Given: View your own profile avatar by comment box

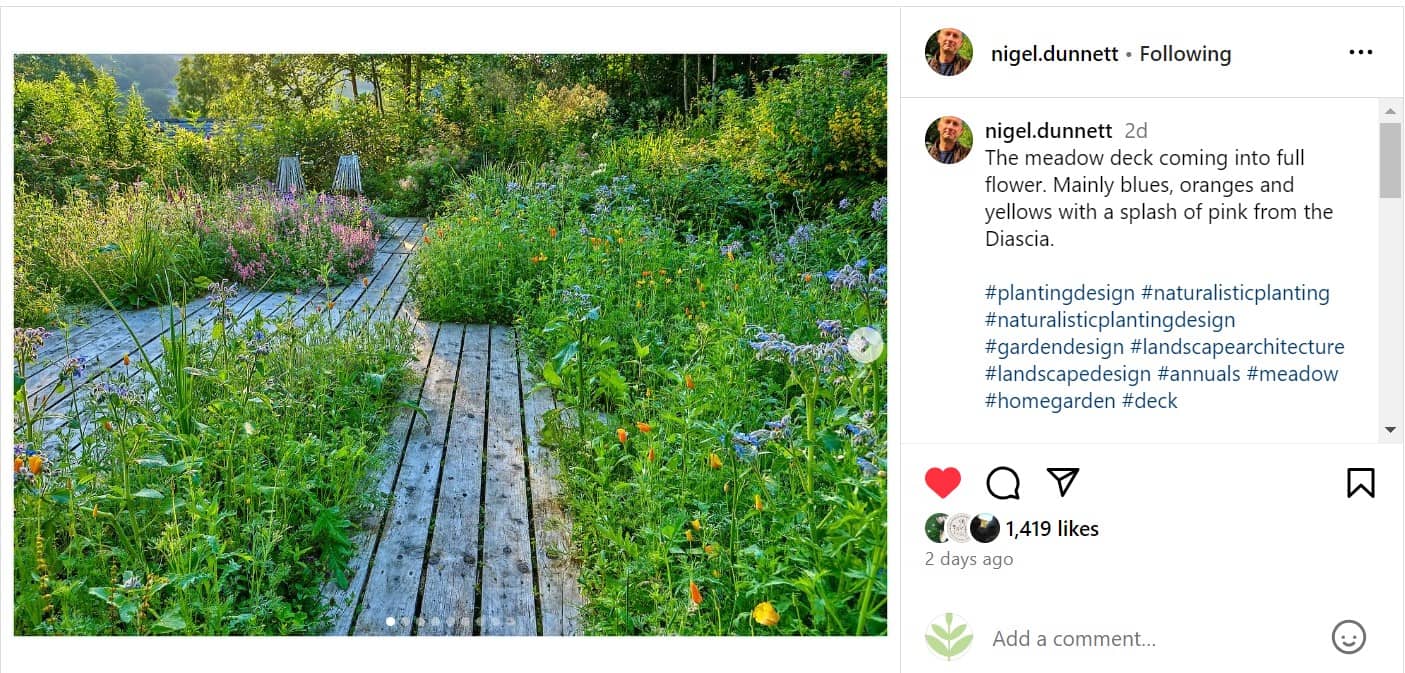Looking at the screenshot, I should tap(948, 637).
